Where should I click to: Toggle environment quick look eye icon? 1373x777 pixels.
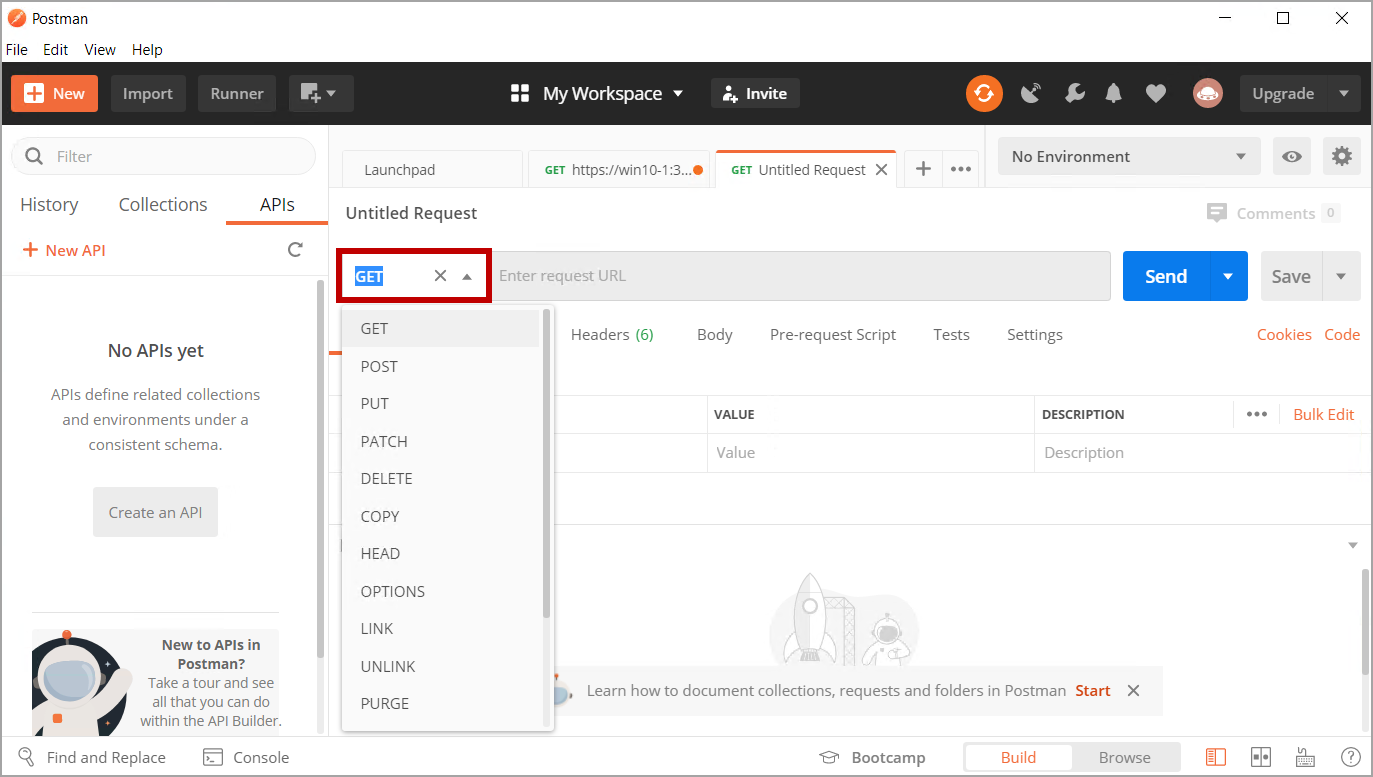point(1292,156)
